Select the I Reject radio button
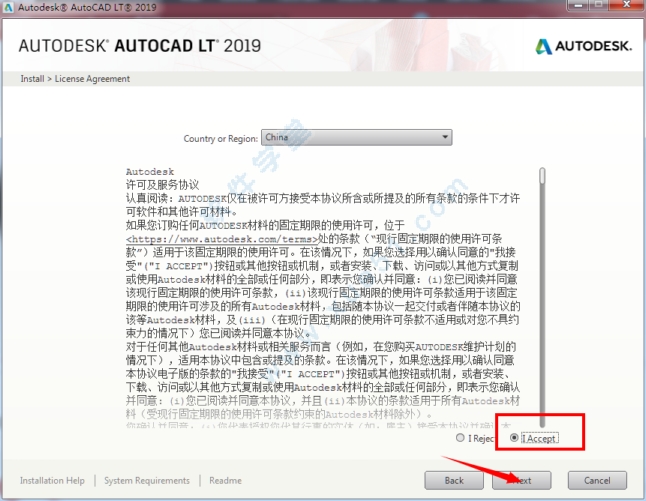Viewport: 646px width, 501px height. tap(460, 438)
